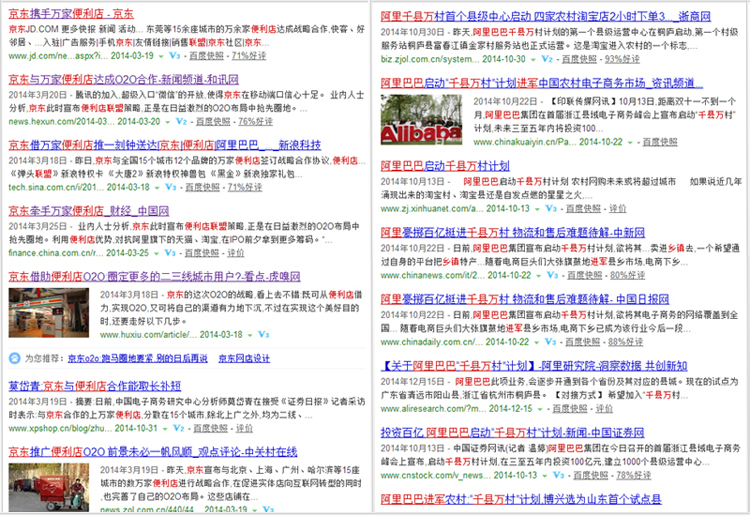750x516 pixels.
Task: Click recommended search 京东网店设计
Action: [x=244, y=358]
